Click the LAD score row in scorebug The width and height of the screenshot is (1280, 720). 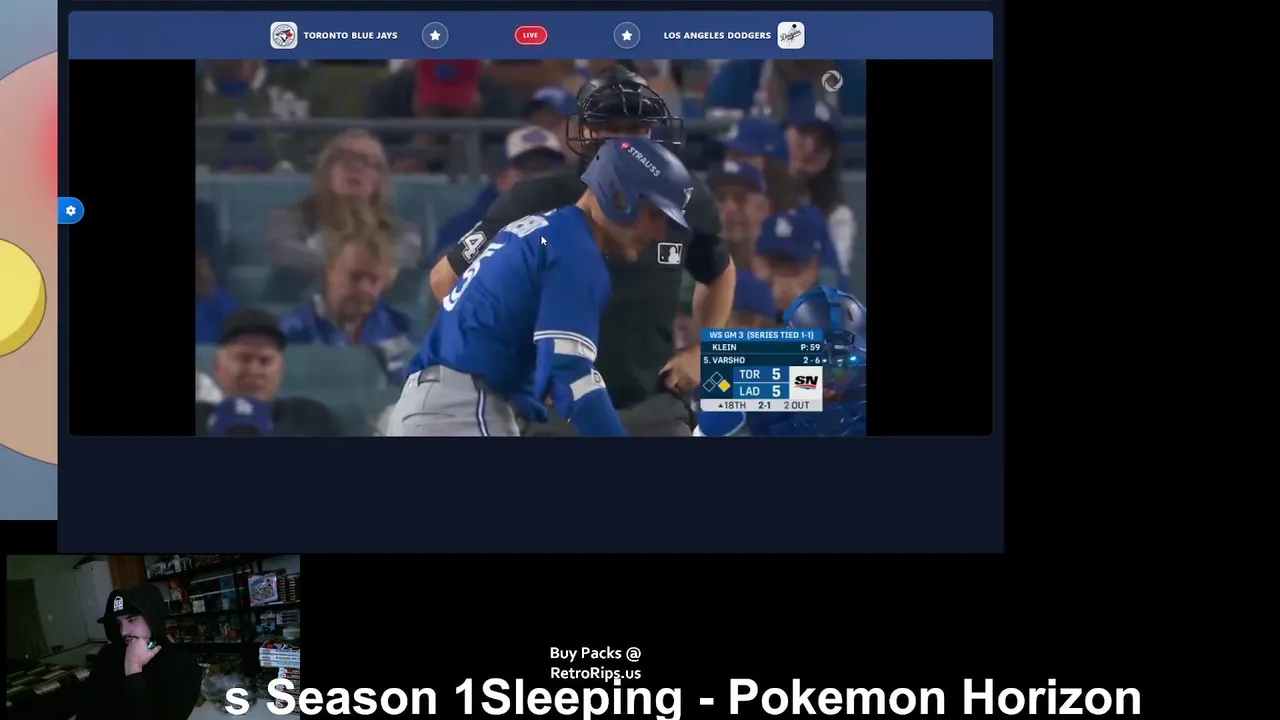pos(760,391)
